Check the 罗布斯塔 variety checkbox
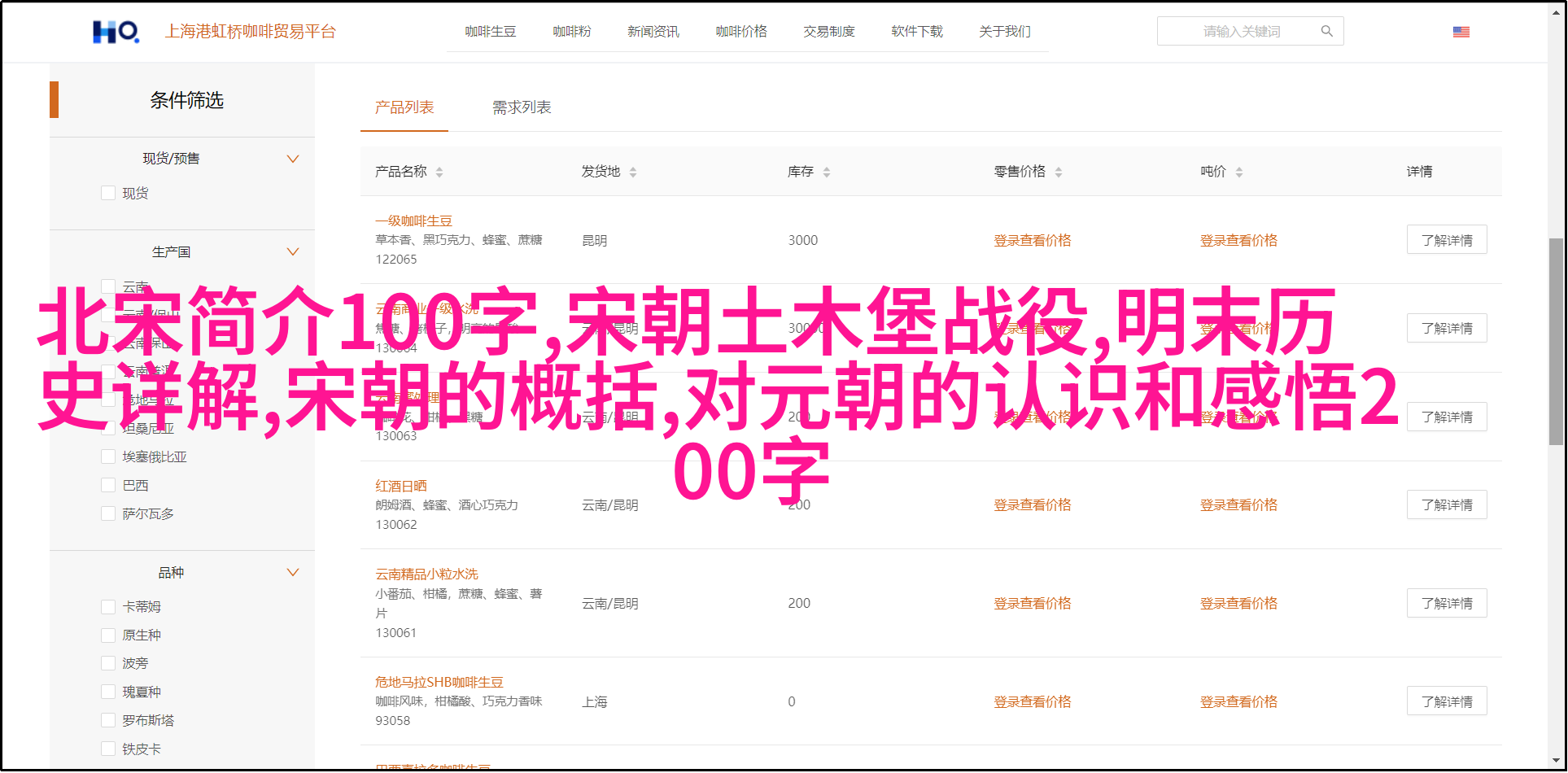 108,720
